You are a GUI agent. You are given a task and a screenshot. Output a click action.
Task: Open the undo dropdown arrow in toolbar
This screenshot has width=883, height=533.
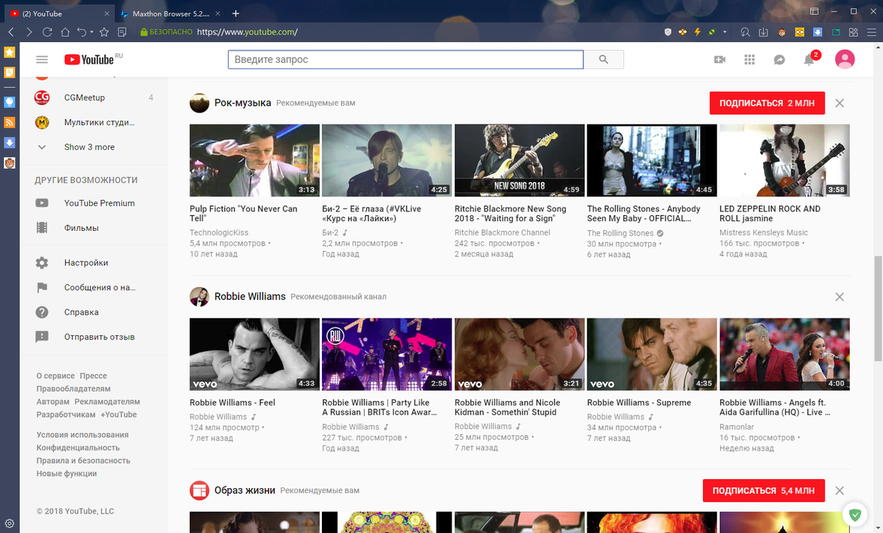90,32
